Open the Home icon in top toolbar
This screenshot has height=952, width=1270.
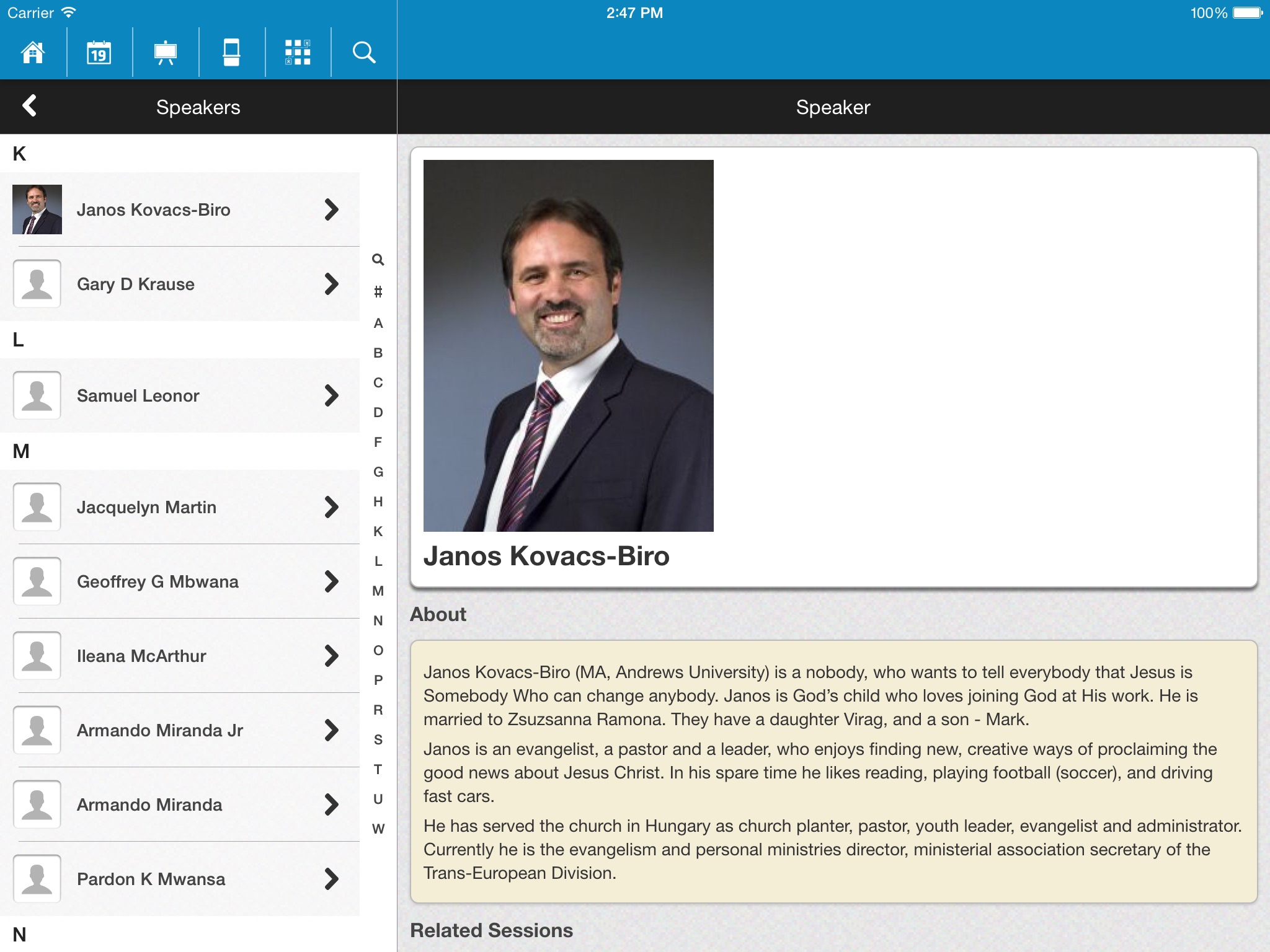pos(33,52)
